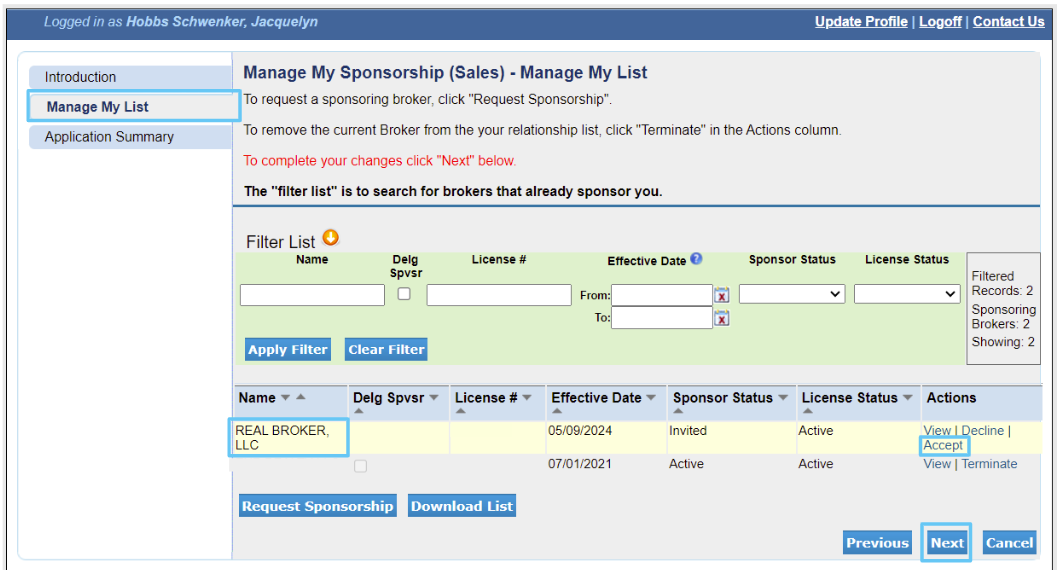Select the 05/09/2024 effective date cell
1057x570 pixels.
pos(580,431)
